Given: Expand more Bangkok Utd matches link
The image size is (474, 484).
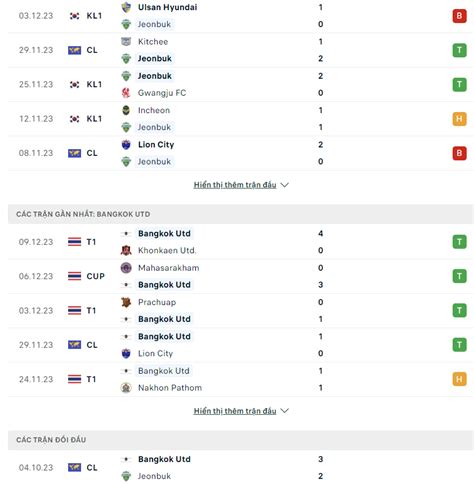Looking at the screenshot, I should (x=235, y=411).
